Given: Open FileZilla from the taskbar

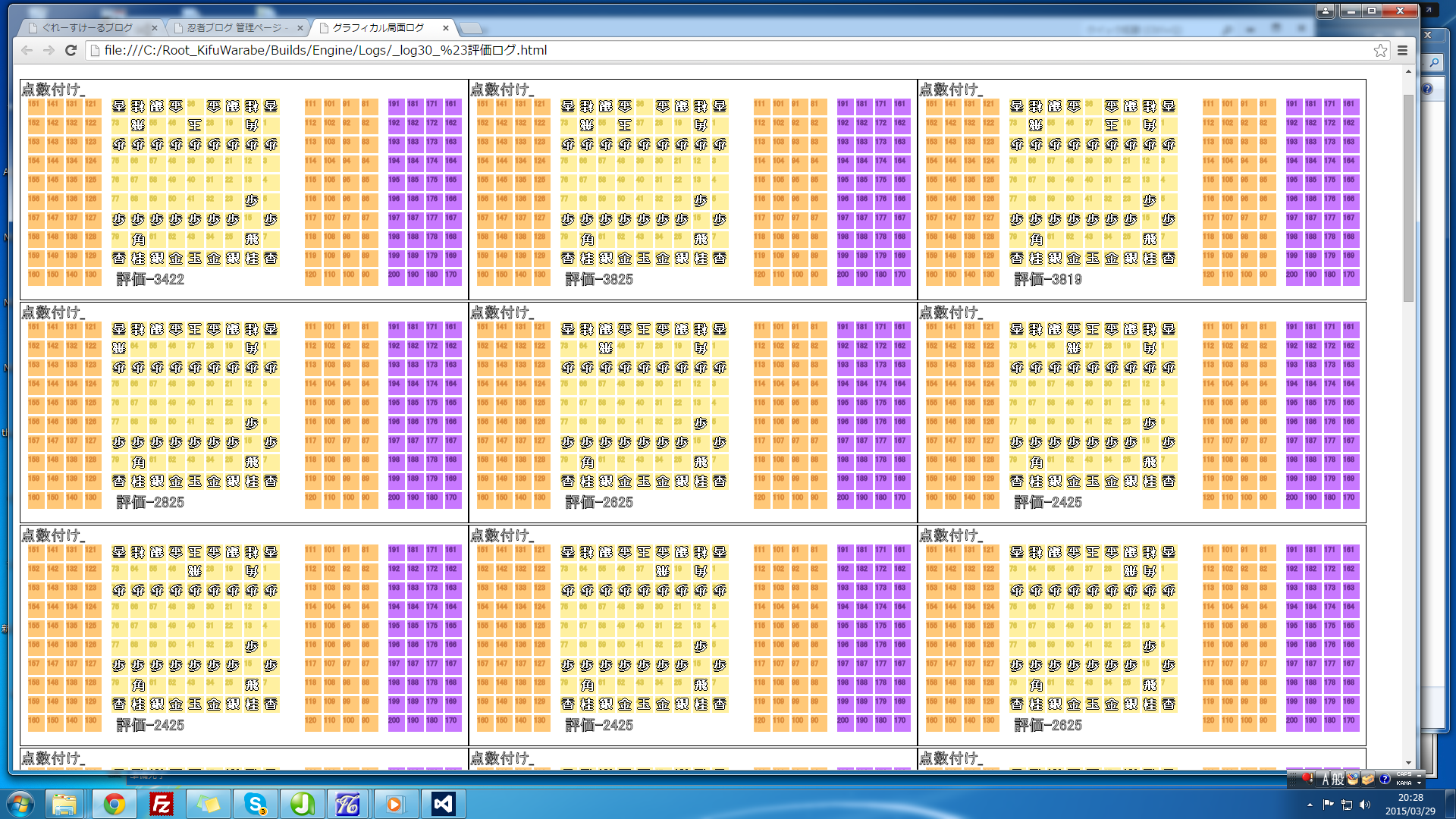Looking at the screenshot, I should pos(162,804).
